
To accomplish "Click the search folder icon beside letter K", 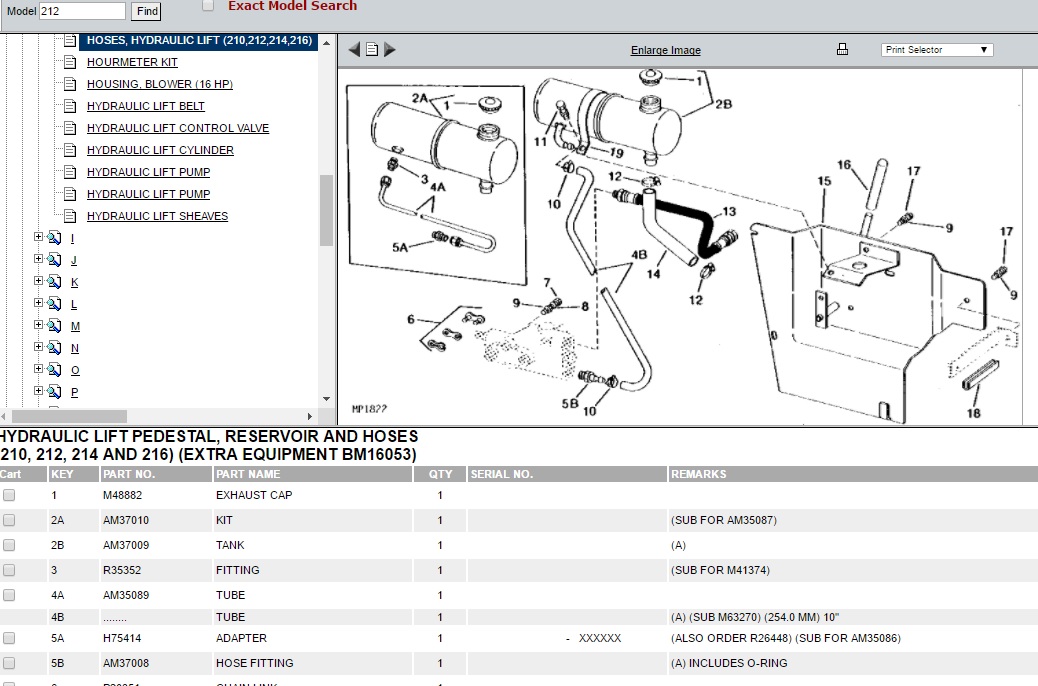I will (x=54, y=282).
